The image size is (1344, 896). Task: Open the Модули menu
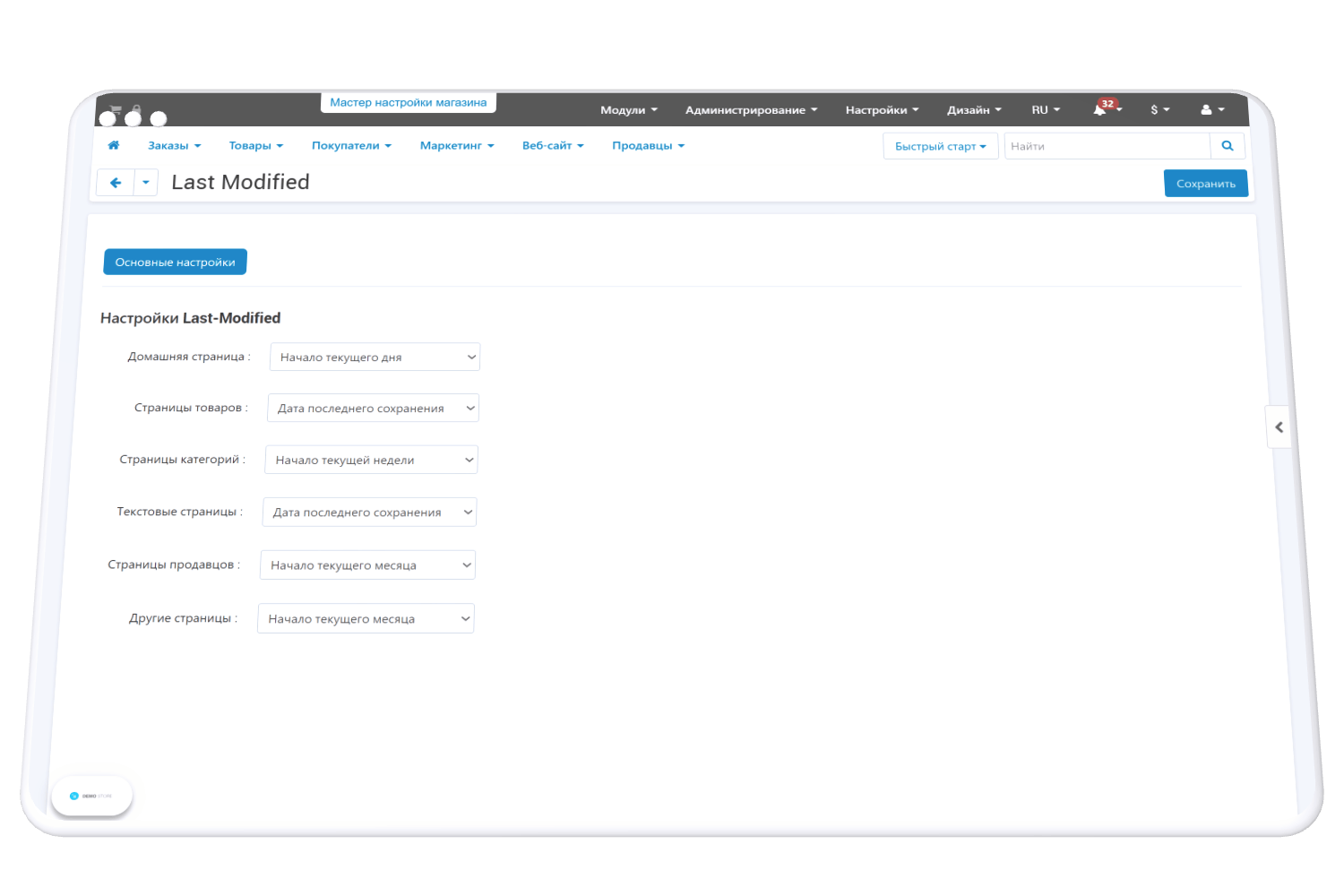(628, 110)
